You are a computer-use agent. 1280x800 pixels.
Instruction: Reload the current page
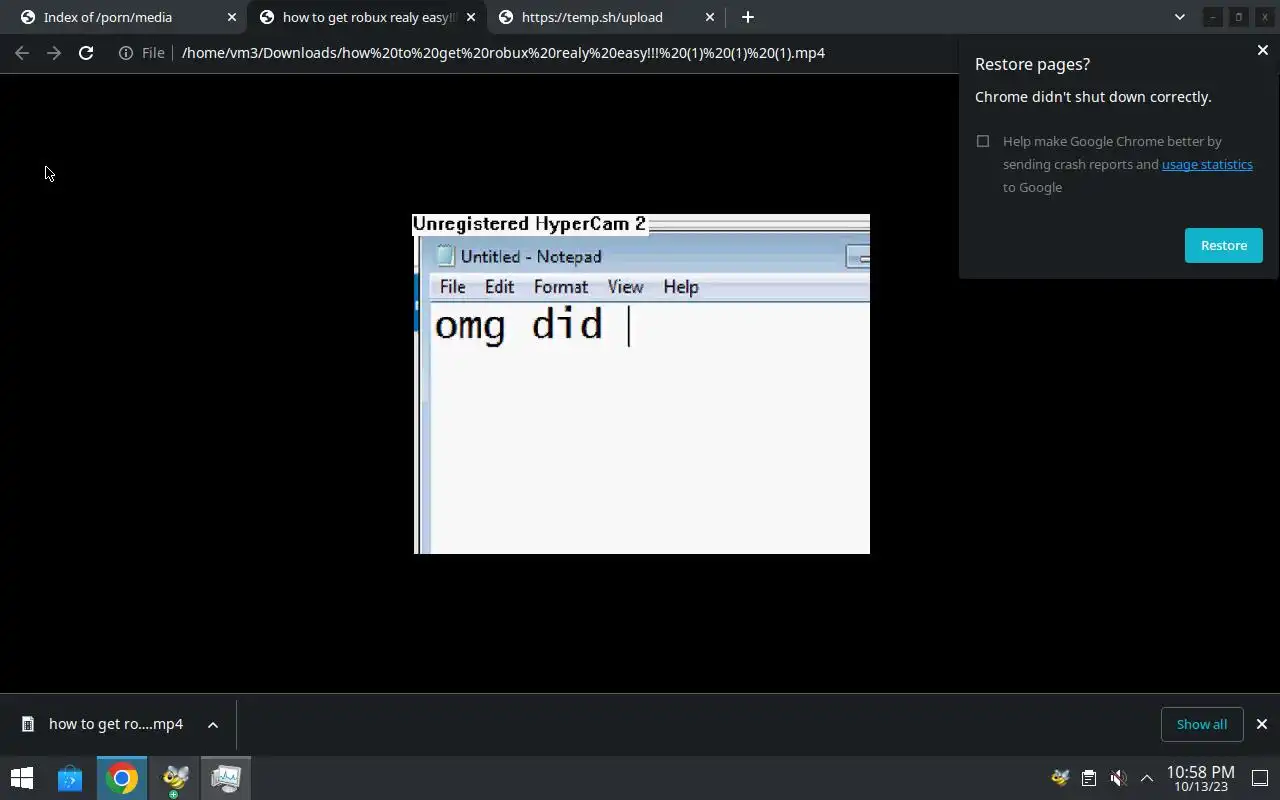[x=86, y=53]
